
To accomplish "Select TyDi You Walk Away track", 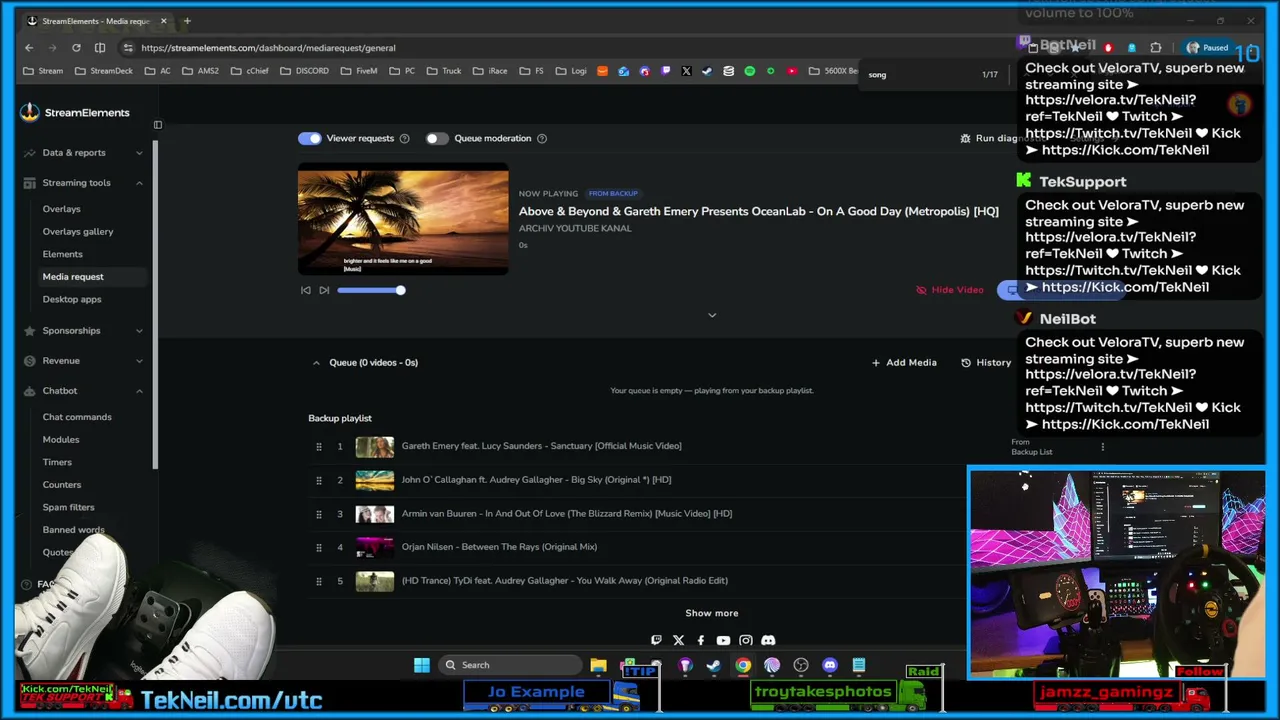I will coord(565,581).
